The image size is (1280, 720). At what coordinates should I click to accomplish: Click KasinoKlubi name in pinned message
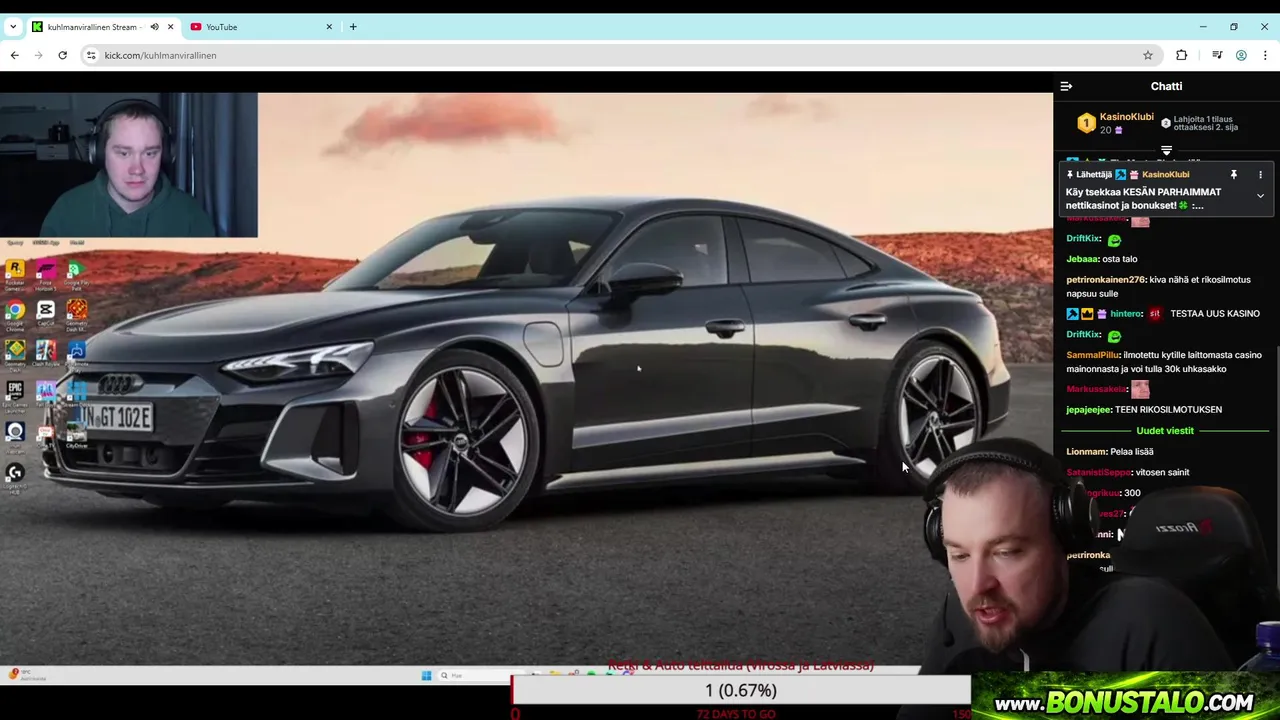point(1165,175)
